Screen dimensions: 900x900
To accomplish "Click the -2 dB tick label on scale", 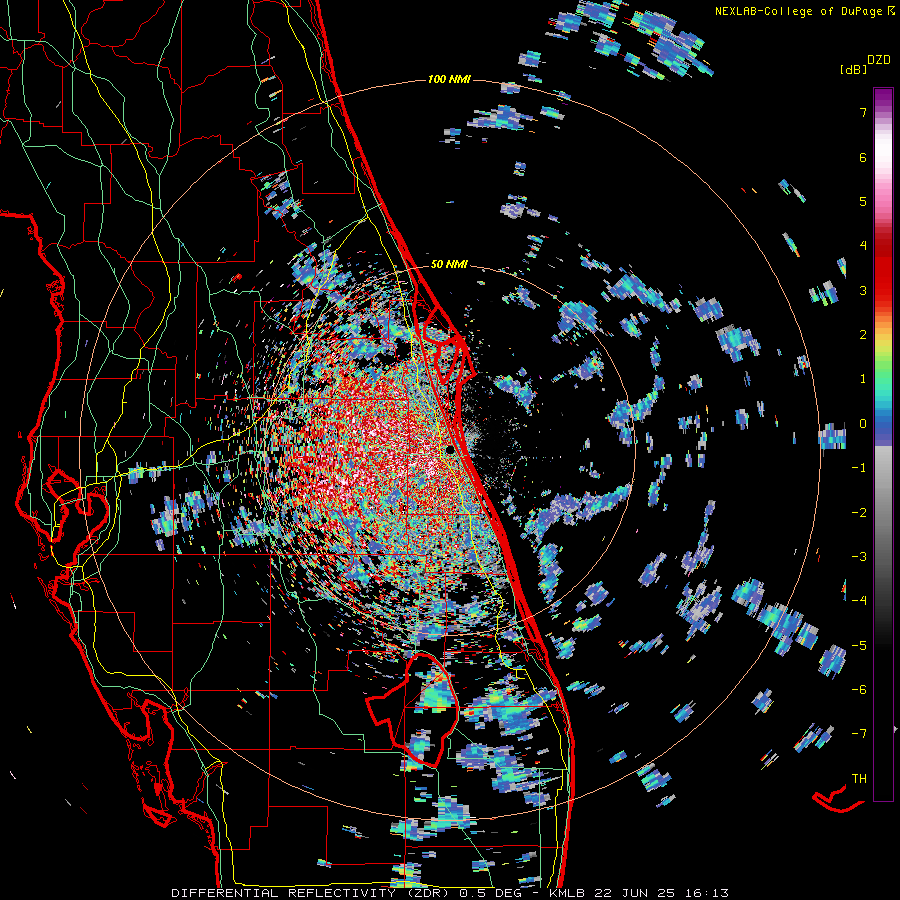I will tap(859, 513).
